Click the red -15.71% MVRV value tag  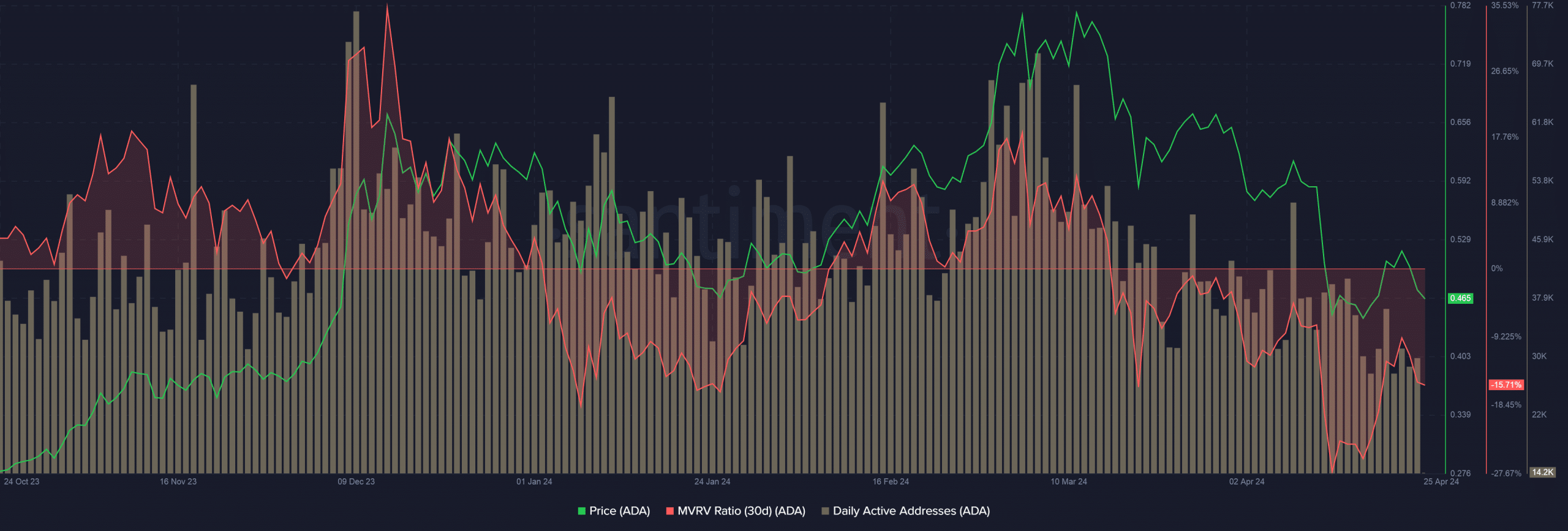[1506, 385]
